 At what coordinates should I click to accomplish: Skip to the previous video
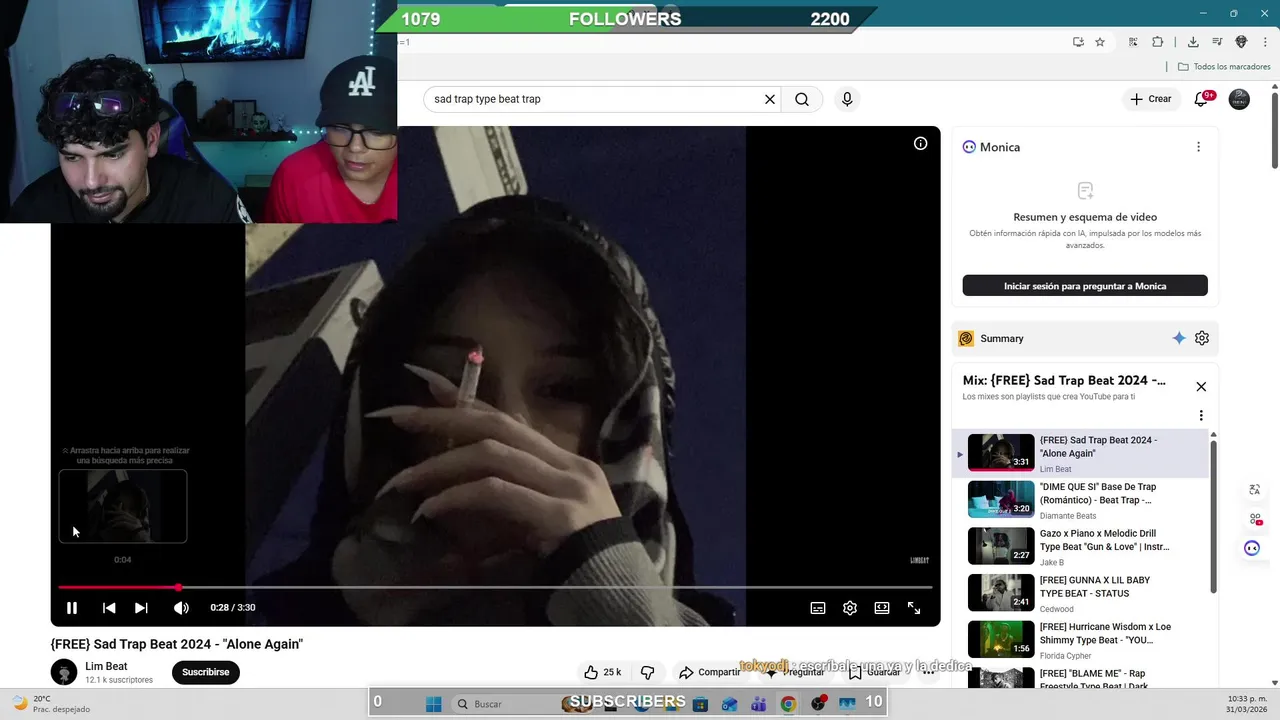pyautogui.click(x=109, y=608)
